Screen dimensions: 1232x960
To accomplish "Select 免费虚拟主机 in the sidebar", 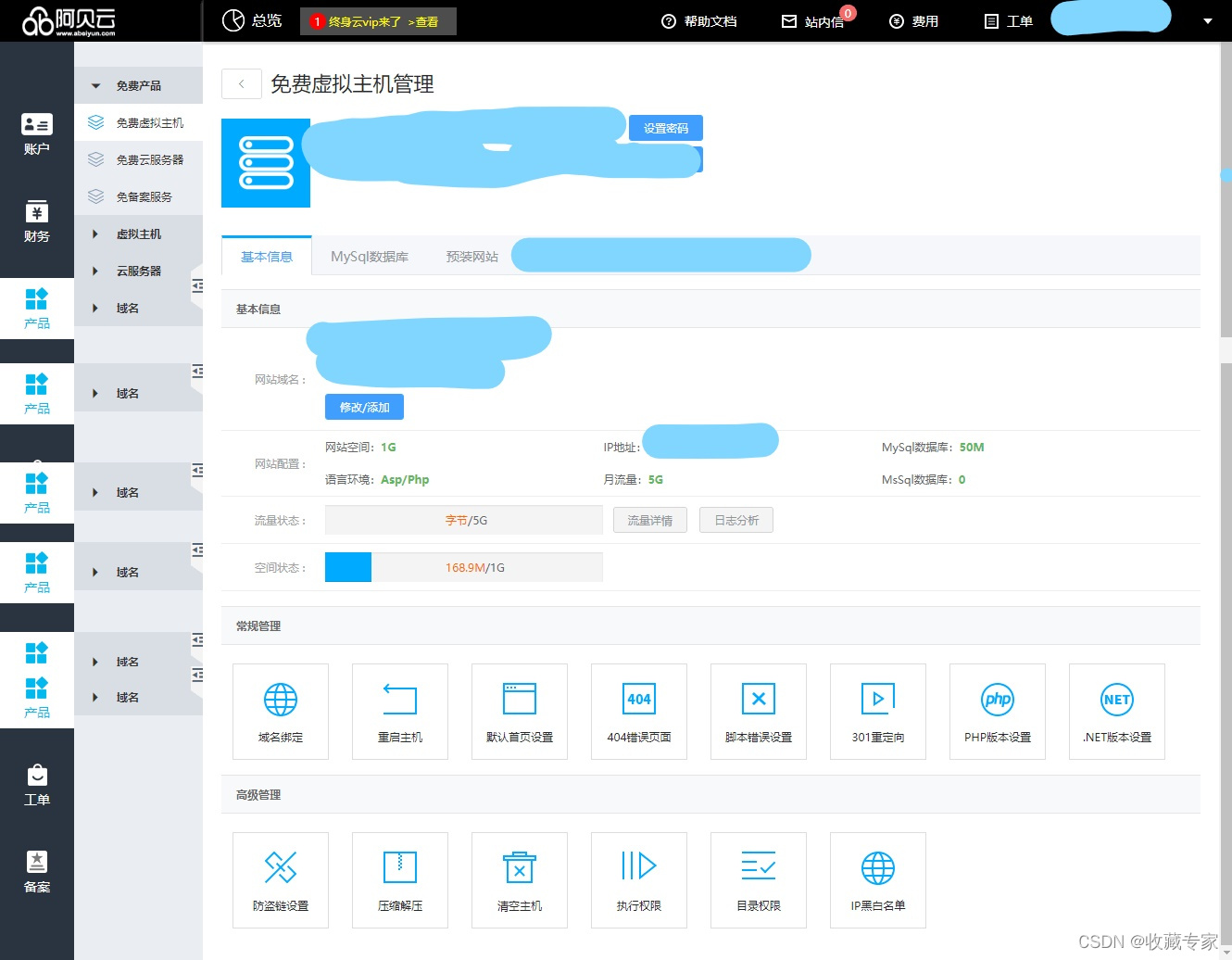I will coord(138,122).
